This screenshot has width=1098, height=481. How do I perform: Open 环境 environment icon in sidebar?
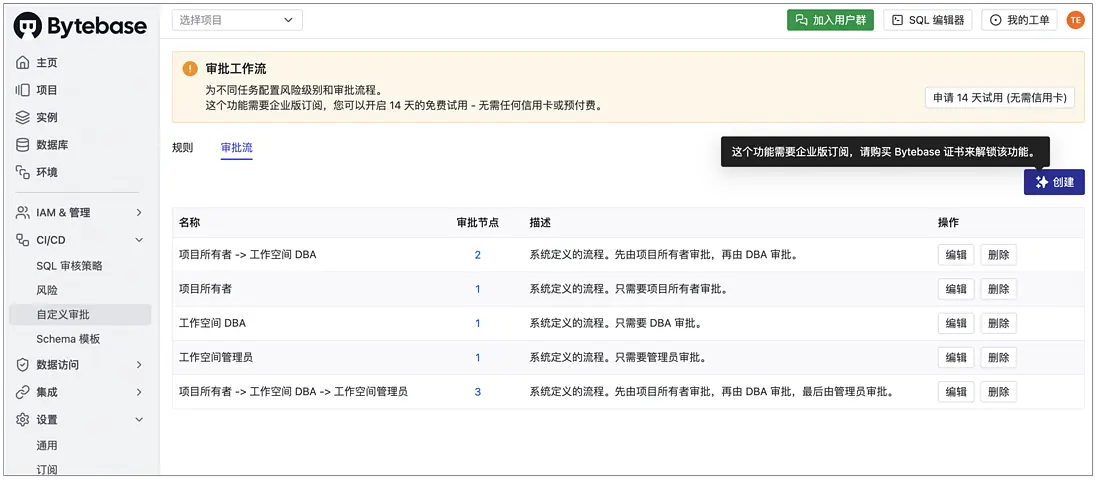22,172
